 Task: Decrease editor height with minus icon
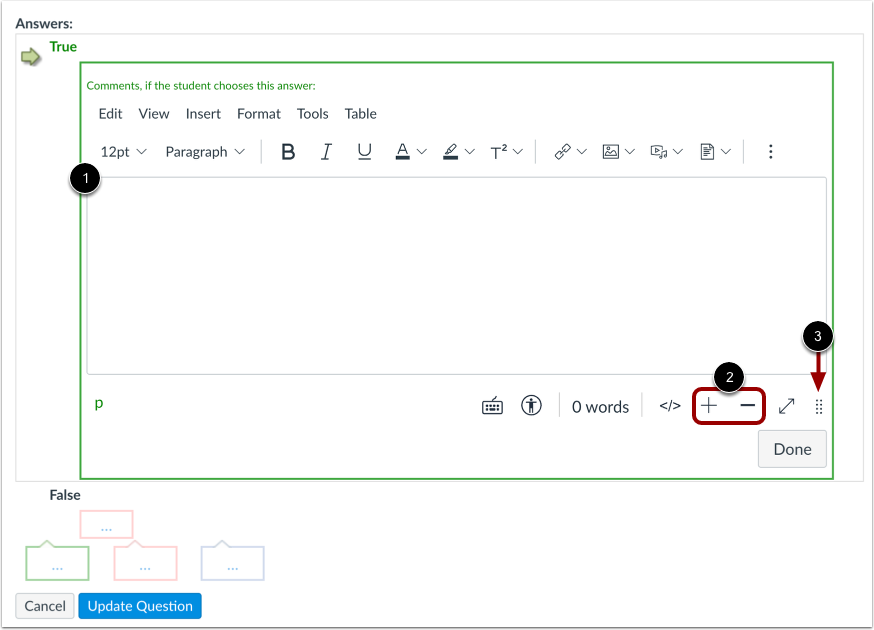pos(747,405)
